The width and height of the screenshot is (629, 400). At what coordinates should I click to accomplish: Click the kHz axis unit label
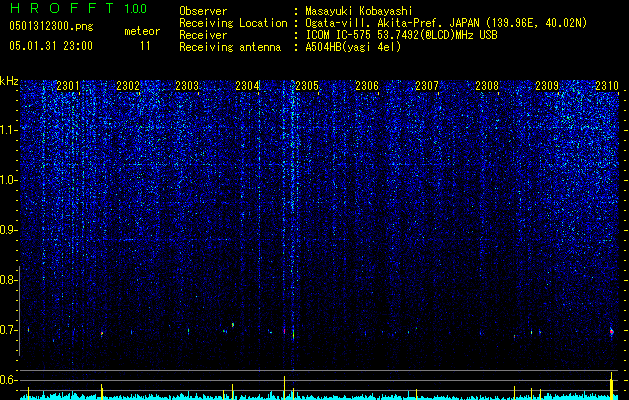coord(9,81)
